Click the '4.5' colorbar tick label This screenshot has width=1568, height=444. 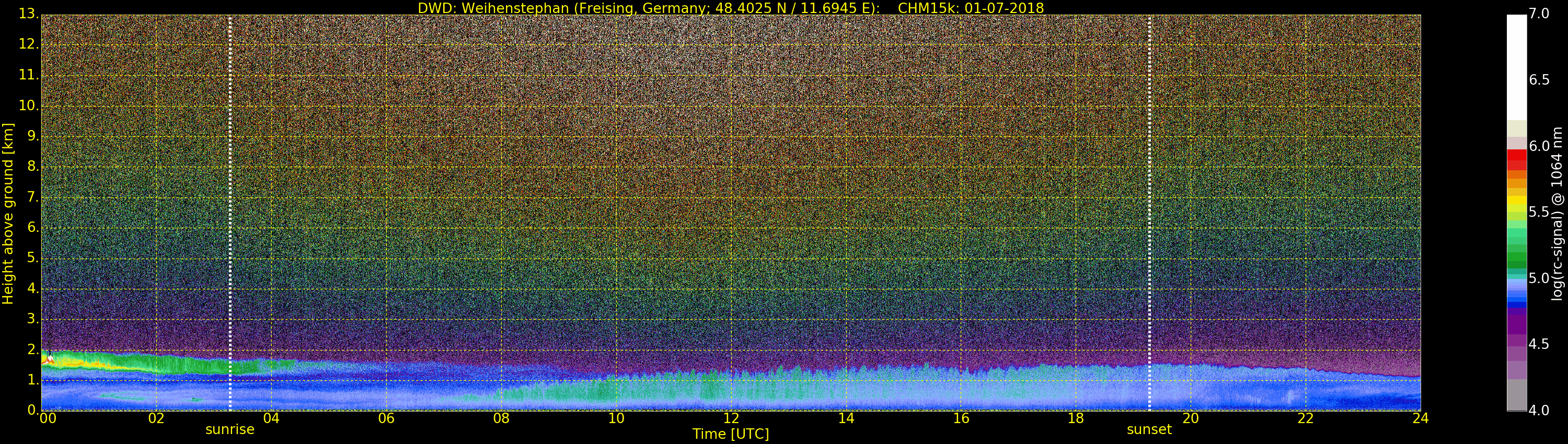coord(1539,345)
